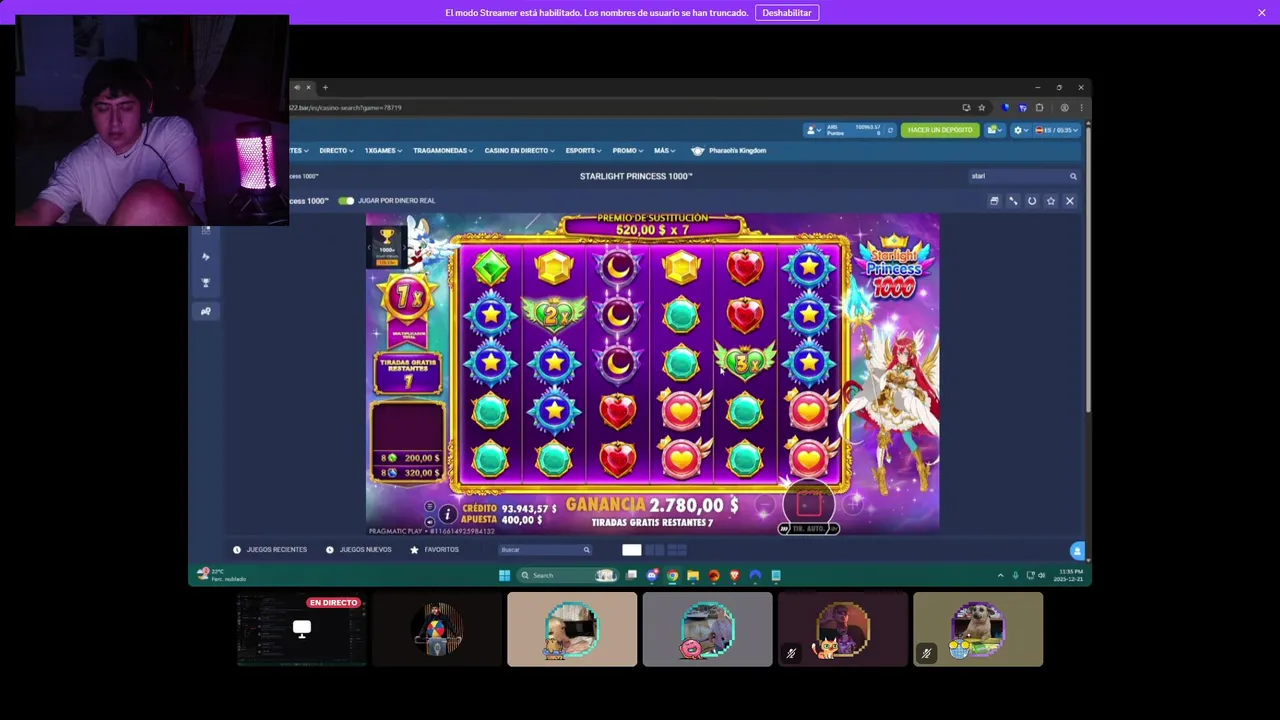1280x720 pixels.
Task: Select the muted meerkat avatar participant tile
Action: pyautogui.click(x=978, y=629)
